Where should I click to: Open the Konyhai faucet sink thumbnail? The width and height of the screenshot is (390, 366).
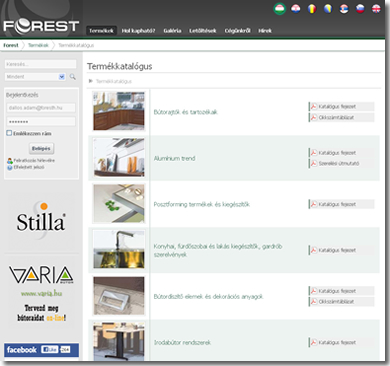[119, 249]
